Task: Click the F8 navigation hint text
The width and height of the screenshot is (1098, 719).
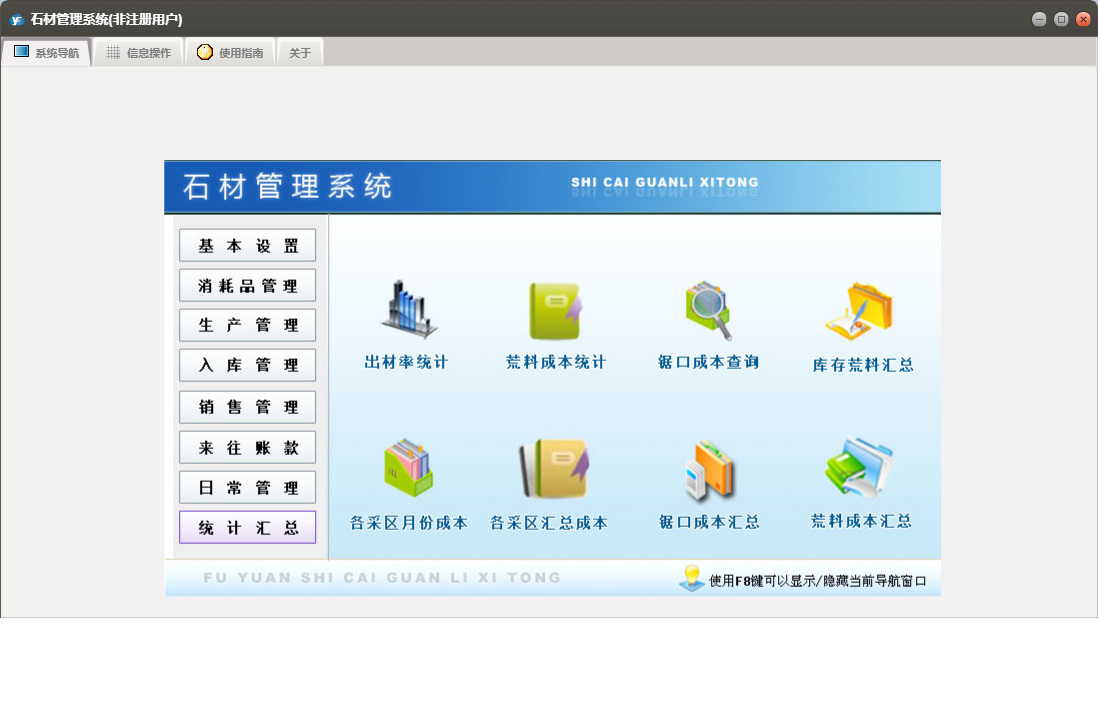Action: [x=817, y=581]
